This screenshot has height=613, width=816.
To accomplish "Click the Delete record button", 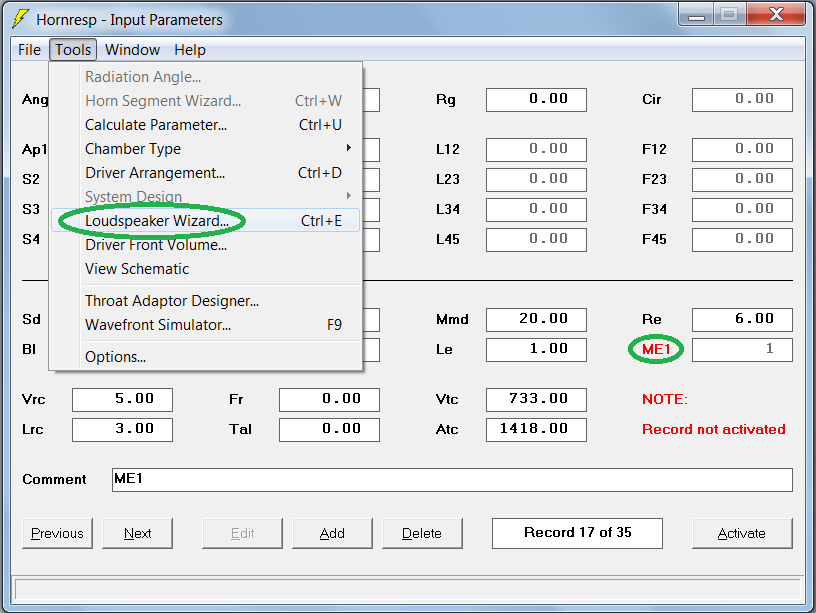I will pos(422,533).
